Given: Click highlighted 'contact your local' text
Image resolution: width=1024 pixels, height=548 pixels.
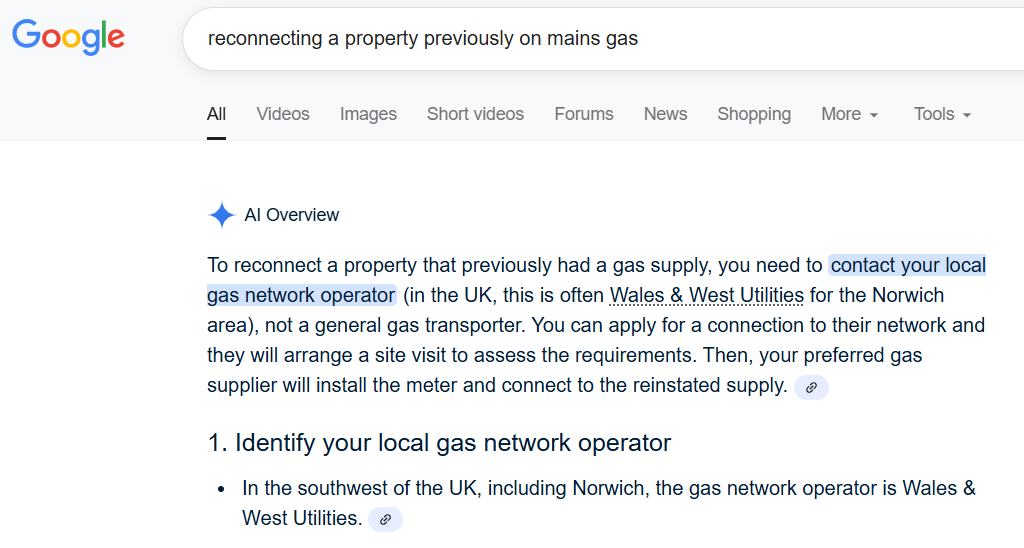Looking at the screenshot, I should pyautogui.click(x=907, y=266).
